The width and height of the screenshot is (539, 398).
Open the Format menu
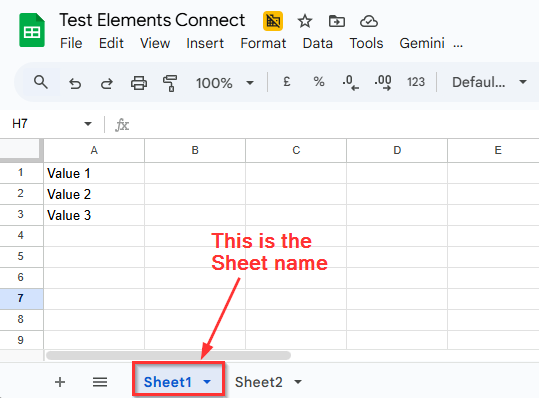pos(263,43)
